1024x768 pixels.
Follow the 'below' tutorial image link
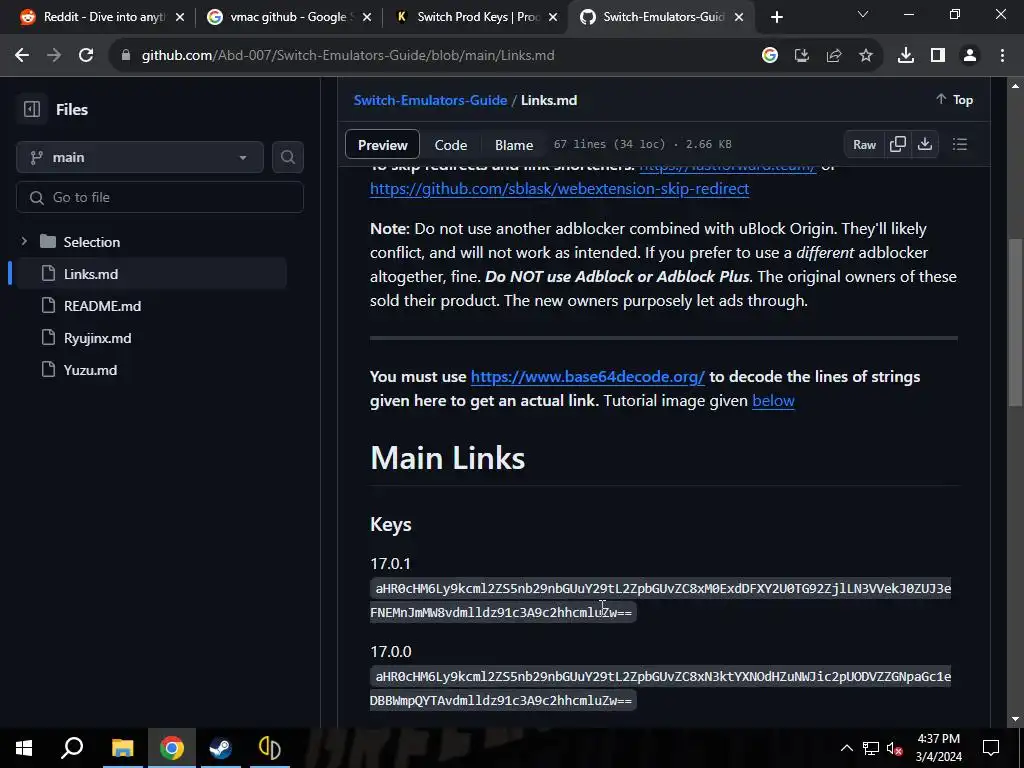pos(773,400)
